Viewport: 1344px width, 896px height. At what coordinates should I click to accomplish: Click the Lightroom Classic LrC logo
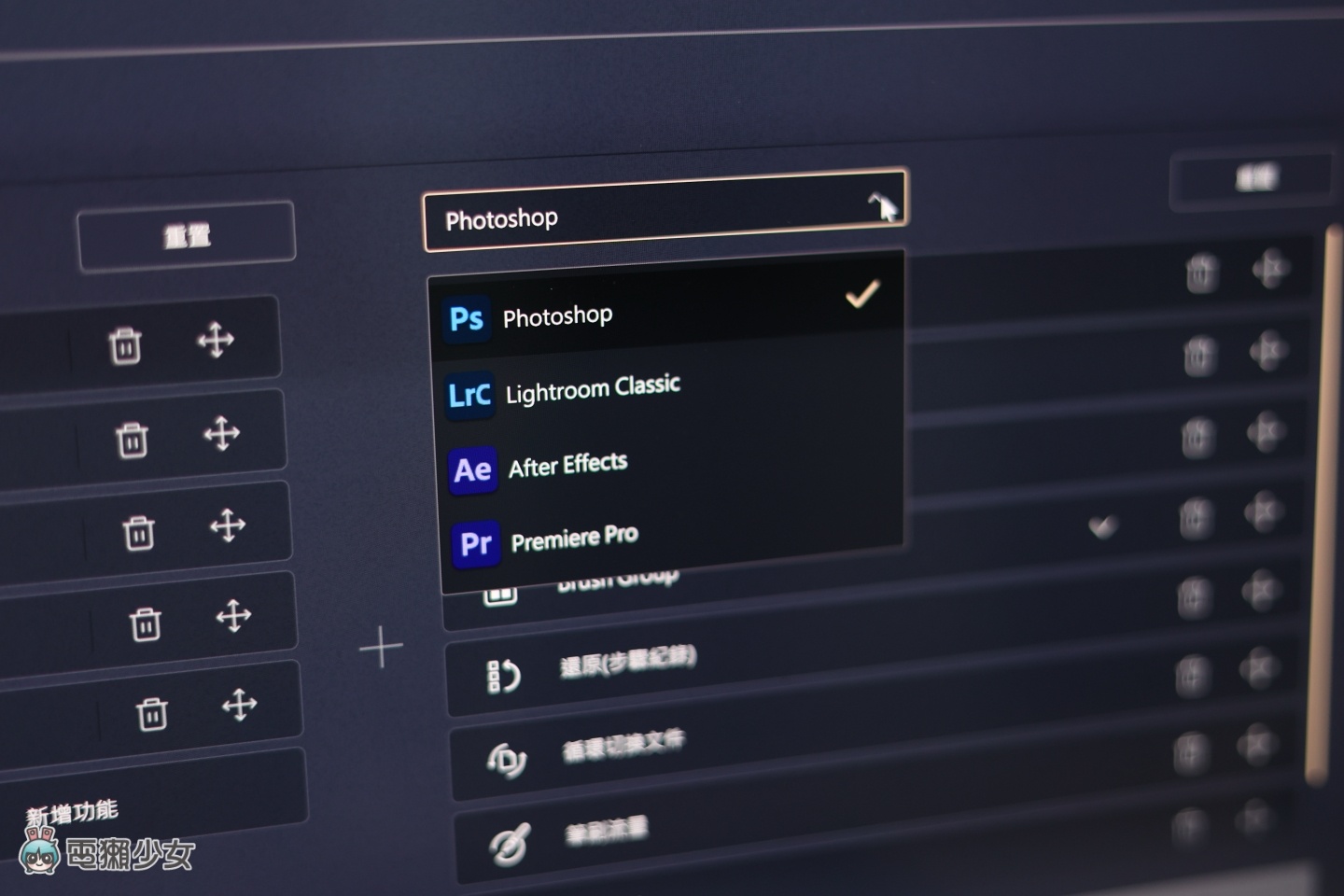469,394
